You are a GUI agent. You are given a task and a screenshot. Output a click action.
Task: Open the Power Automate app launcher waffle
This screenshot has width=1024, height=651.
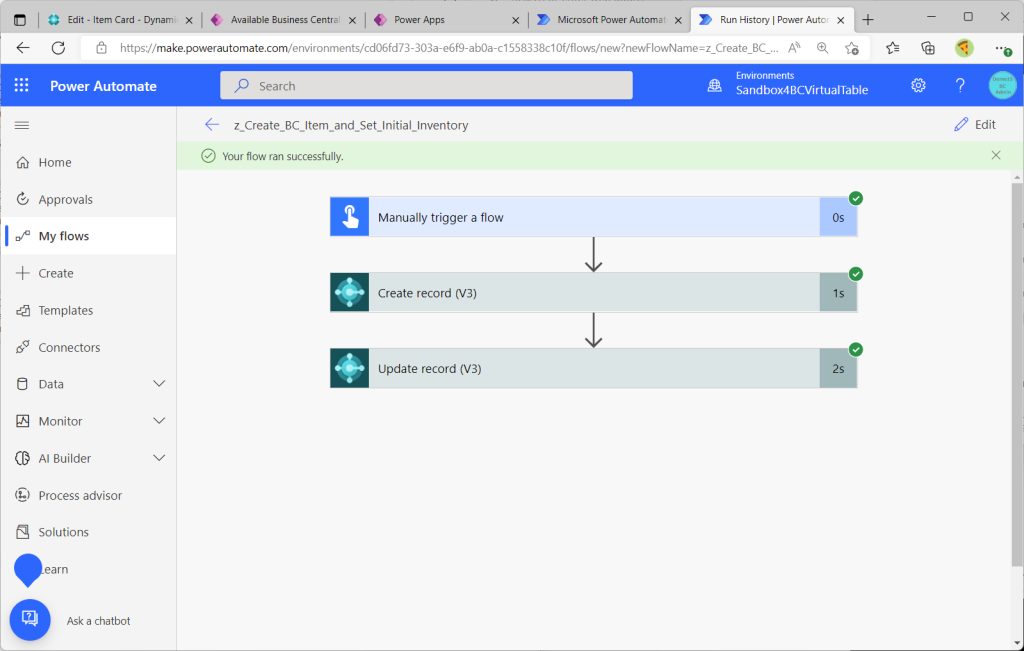tap(22, 86)
